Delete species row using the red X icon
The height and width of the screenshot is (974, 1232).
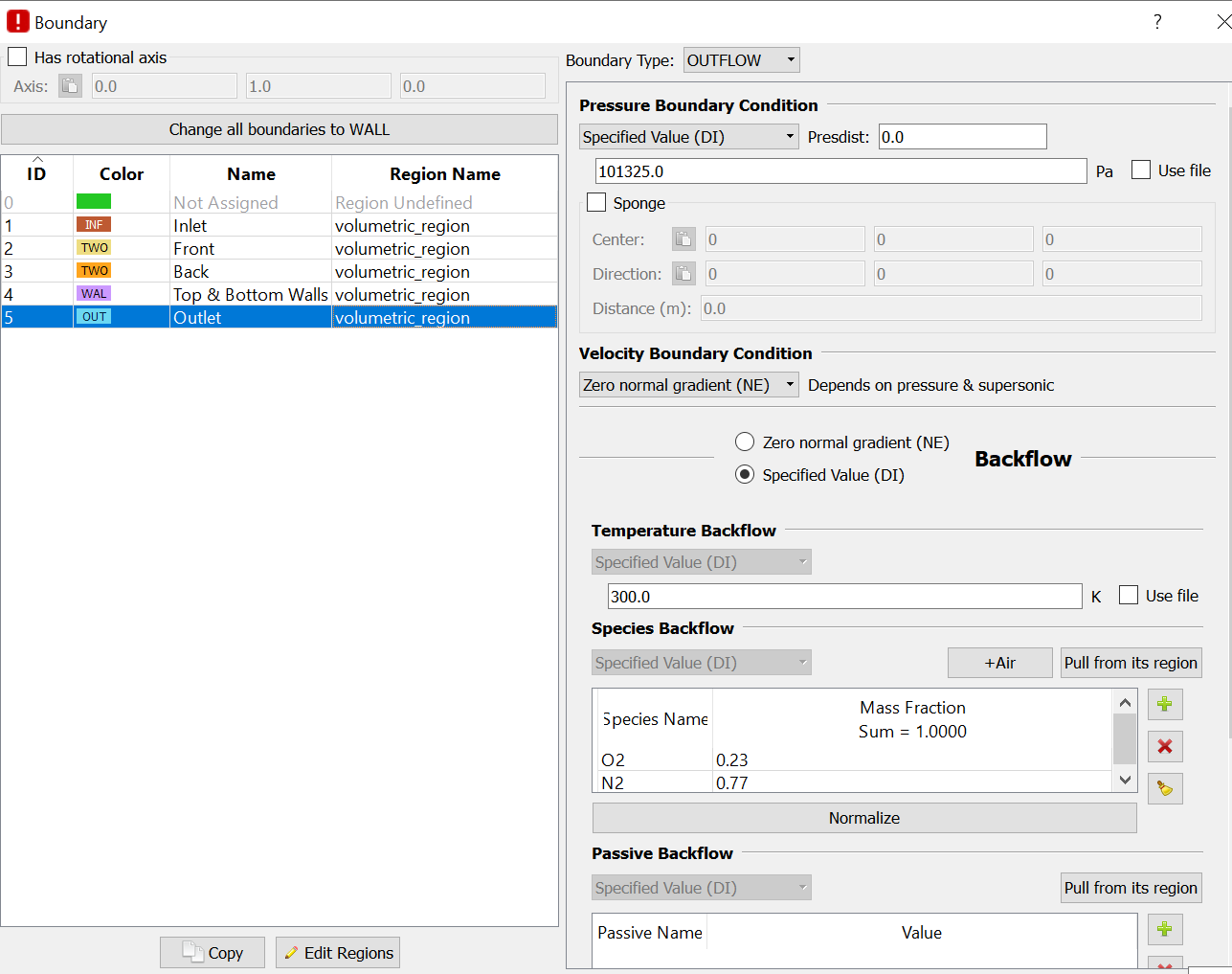(x=1165, y=747)
